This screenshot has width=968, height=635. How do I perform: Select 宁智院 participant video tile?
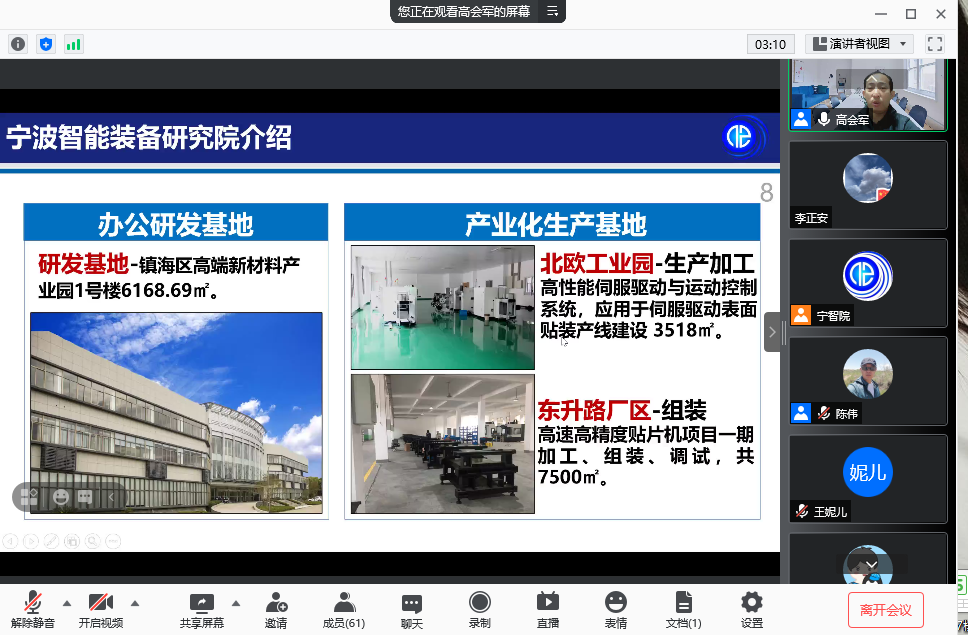[x=867, y=283]
